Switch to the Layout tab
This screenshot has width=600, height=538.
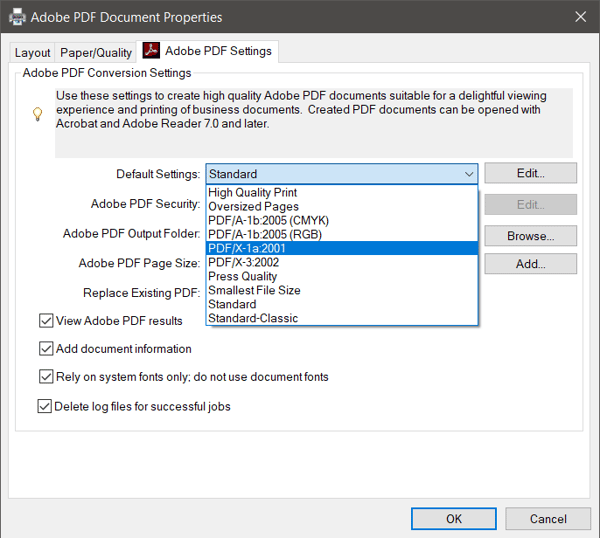33,52
